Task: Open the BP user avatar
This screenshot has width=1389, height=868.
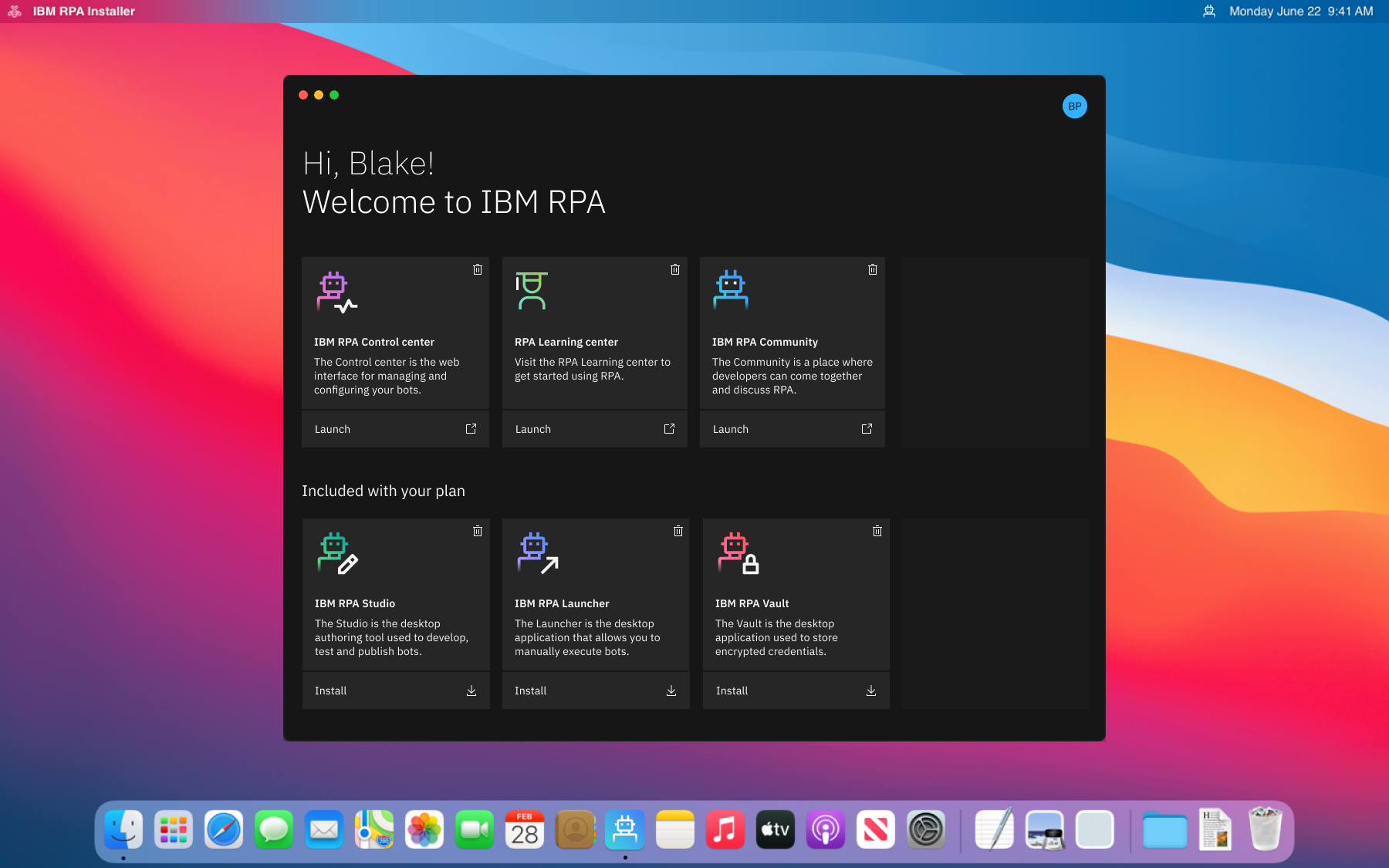Action: pos(1075,106)
